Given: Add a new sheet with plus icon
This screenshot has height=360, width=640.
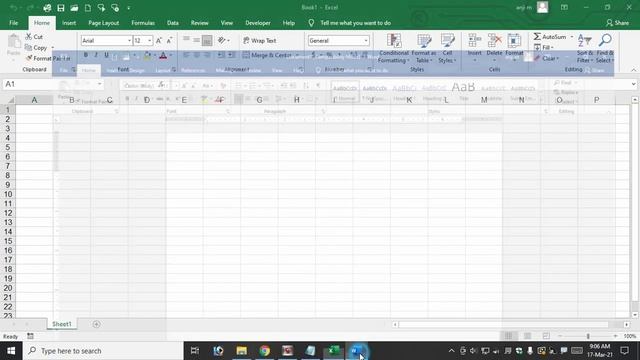Looking at the screenshot, I should click(x=96, y=324).
